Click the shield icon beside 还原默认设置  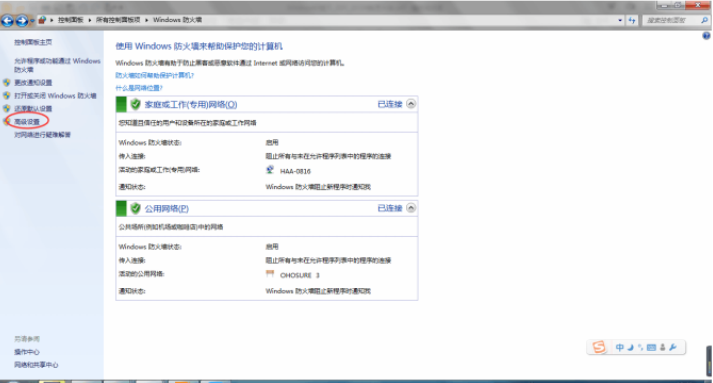click(6, 109)
